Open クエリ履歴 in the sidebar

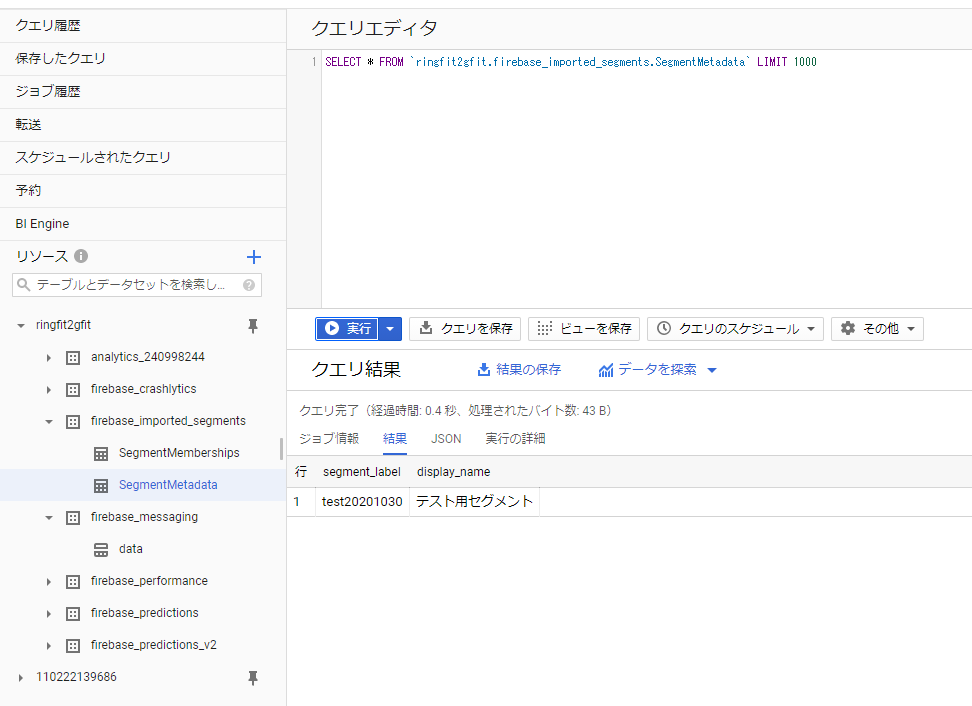[143, 26]
